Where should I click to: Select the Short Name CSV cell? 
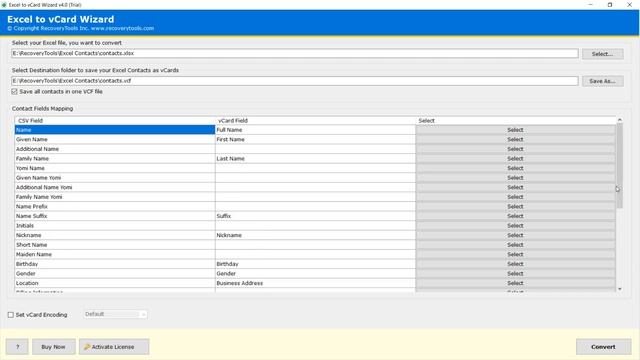point(115,245)
